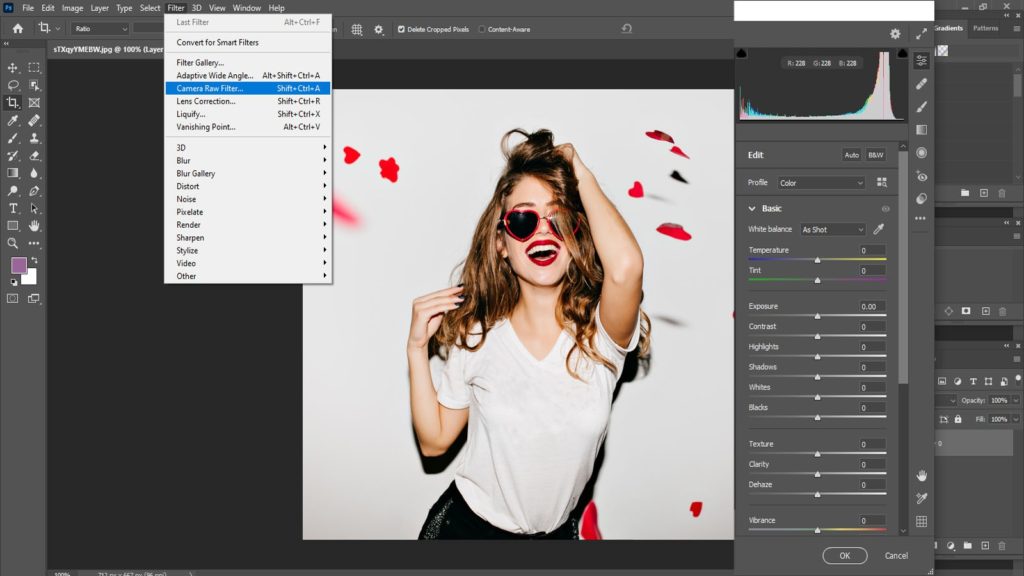This screenshot has height=576, width=1024.
Task: Select the Move tool
Action: [12, 67]
